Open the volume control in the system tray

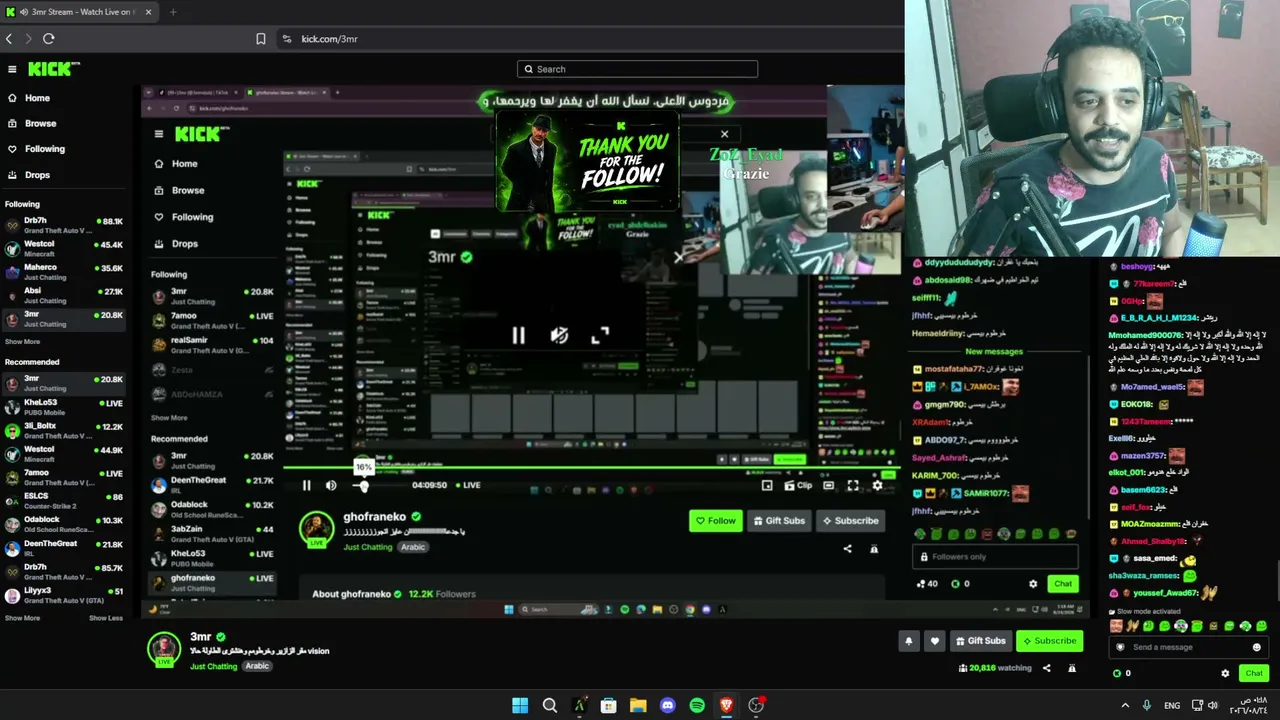point(1213,705)
